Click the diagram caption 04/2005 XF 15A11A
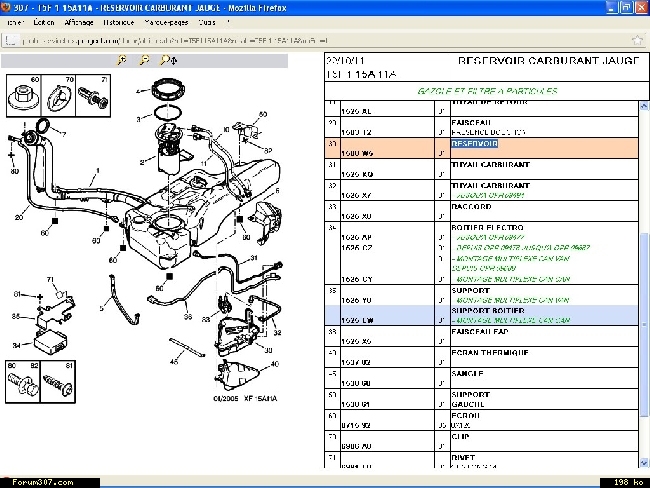The width and height of the screenshot is (650, 488). pos(245,398)
